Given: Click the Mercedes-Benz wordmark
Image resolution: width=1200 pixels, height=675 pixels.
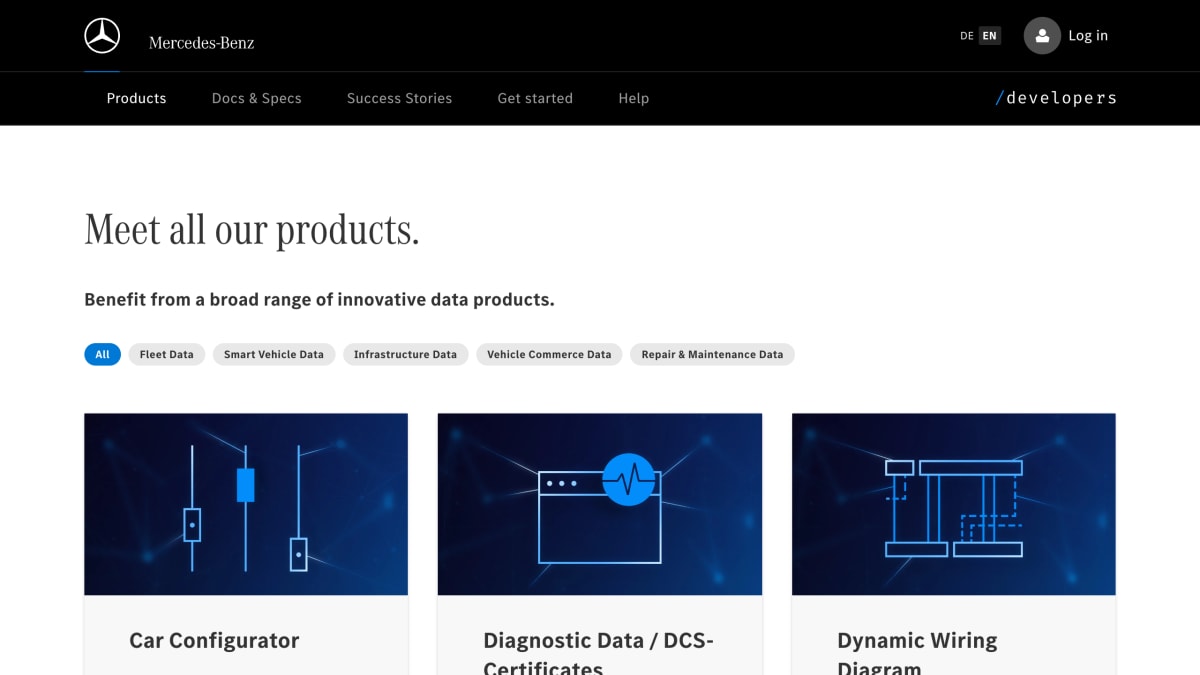Looking at the screenshot, I should tap(201, 43).
